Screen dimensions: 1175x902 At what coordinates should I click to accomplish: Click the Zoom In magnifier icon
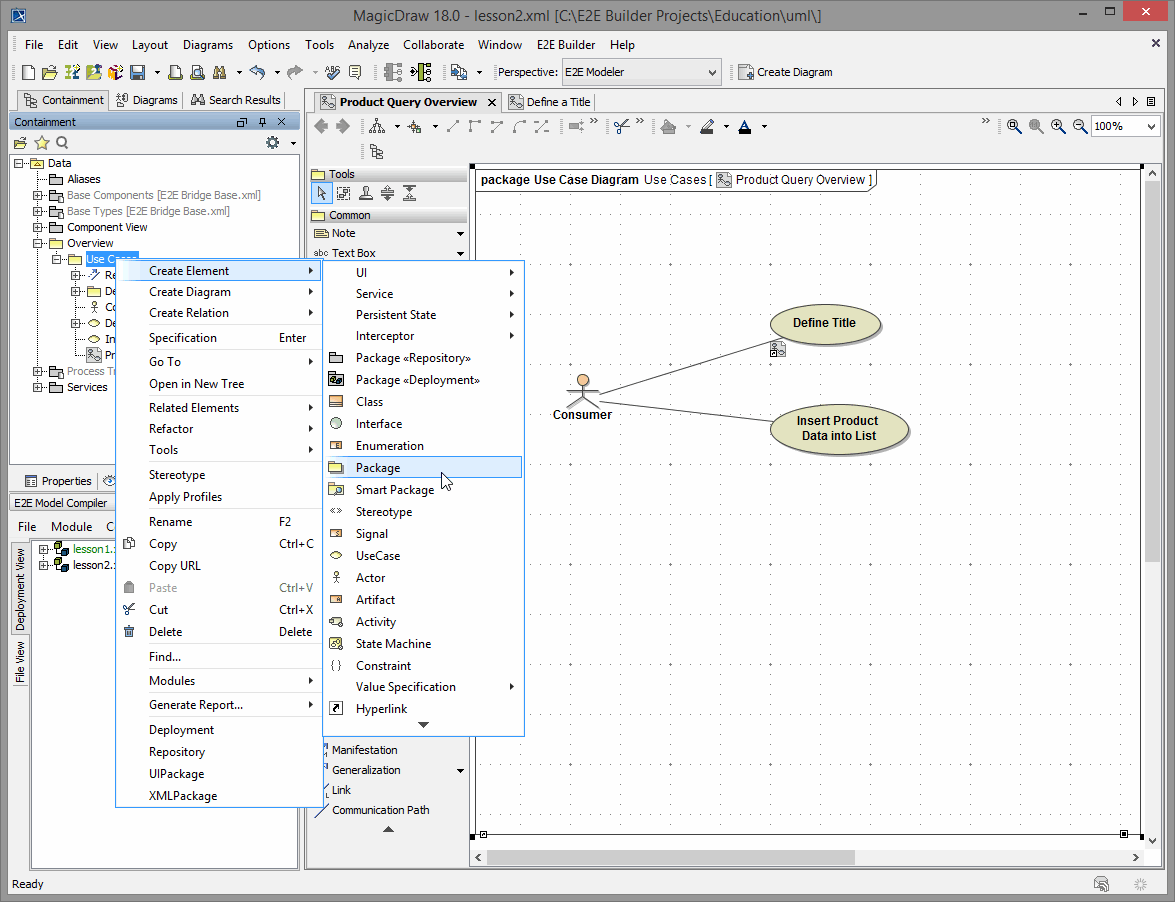[1058, 127]
